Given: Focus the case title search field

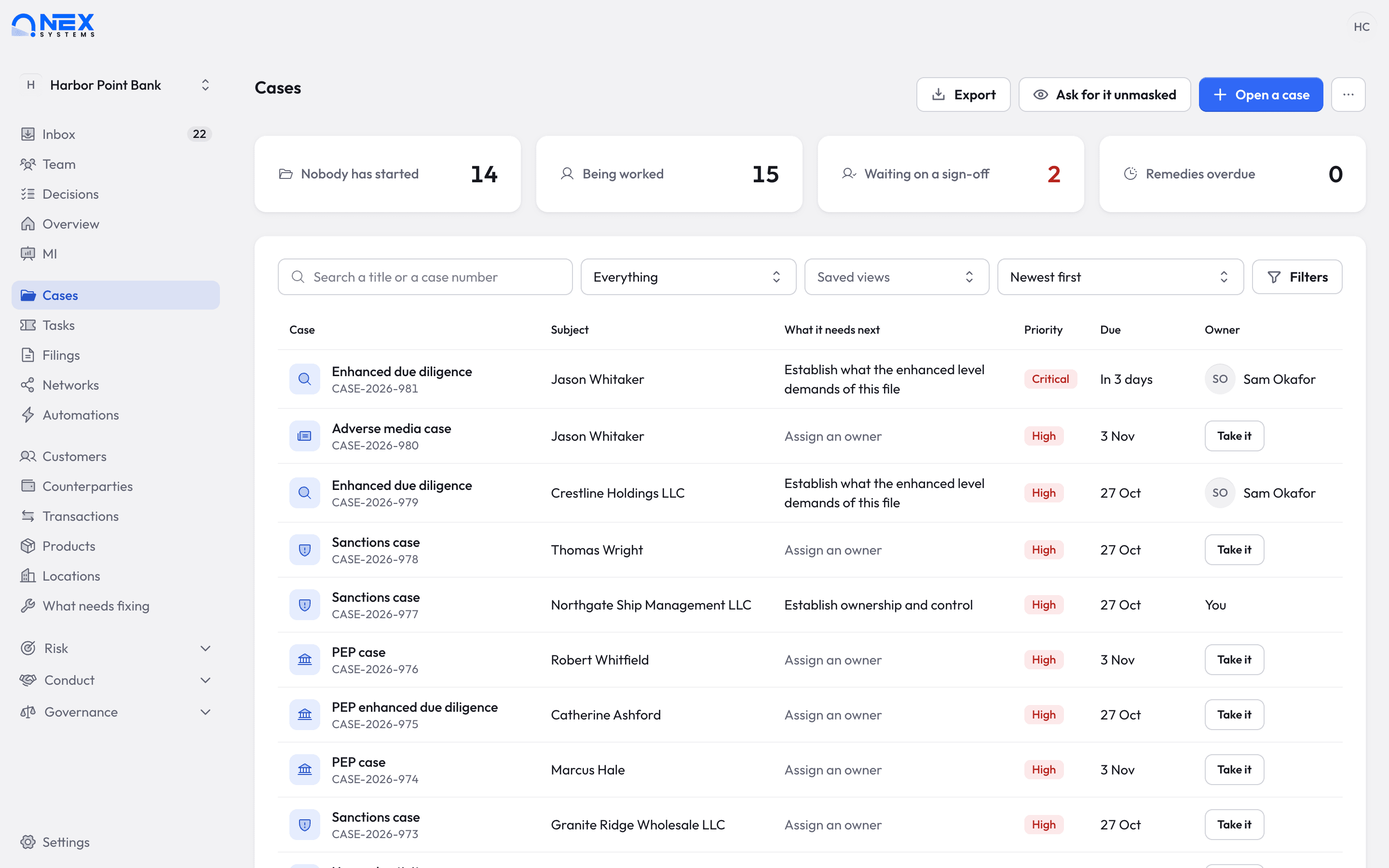Looking at the screenshot, I should coord(425,277).
